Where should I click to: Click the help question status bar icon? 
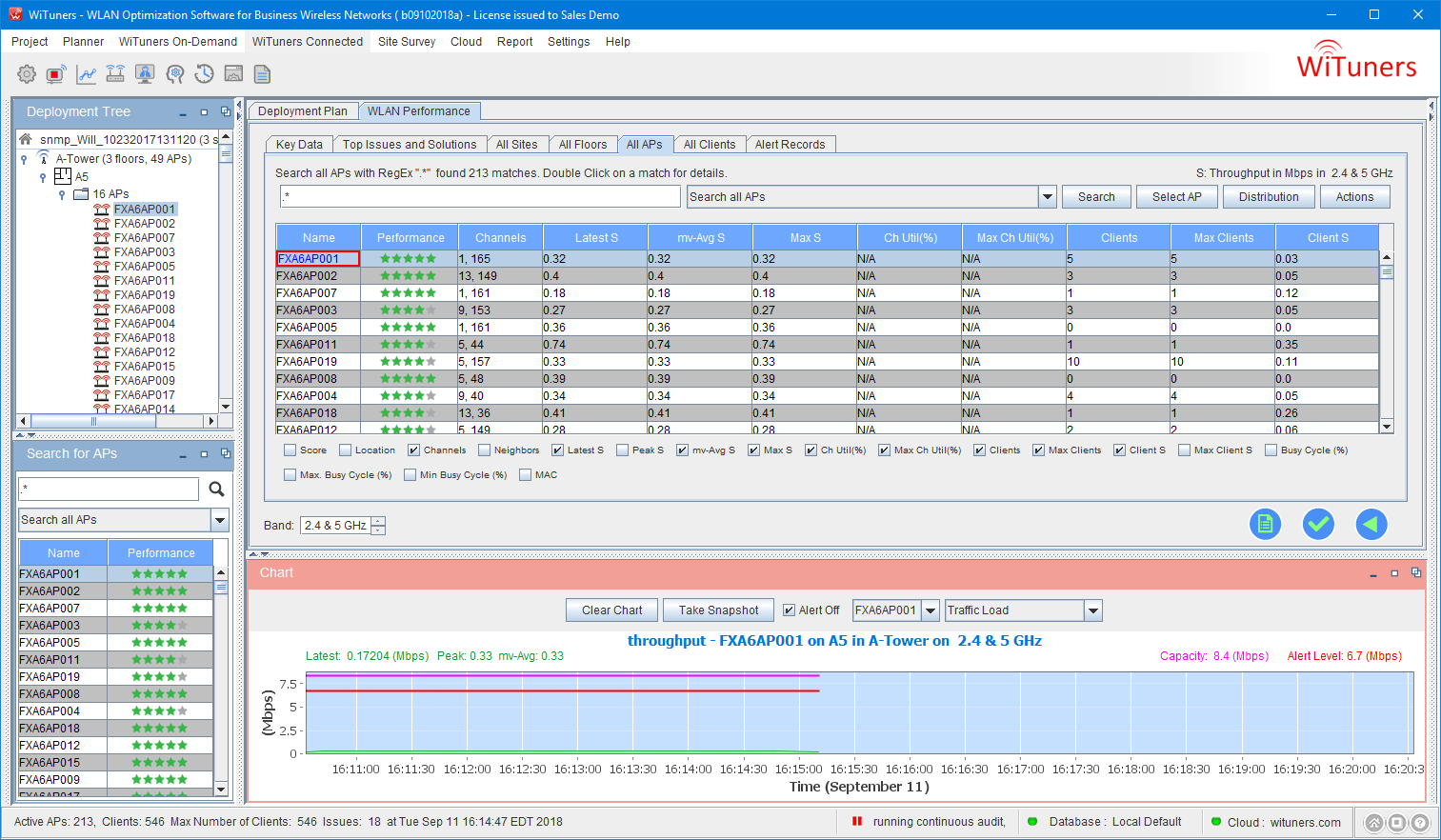pyautogui.click(x=1419, y=823)
